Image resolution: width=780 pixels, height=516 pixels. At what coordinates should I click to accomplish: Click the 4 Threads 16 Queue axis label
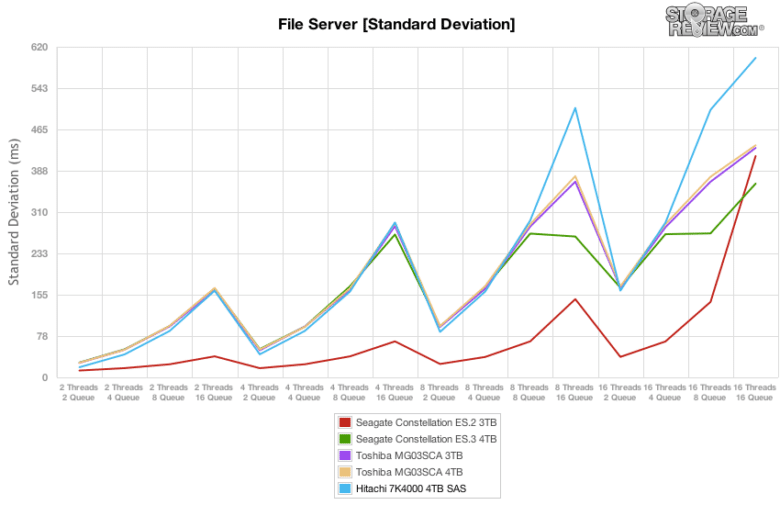tap(394, 392)
